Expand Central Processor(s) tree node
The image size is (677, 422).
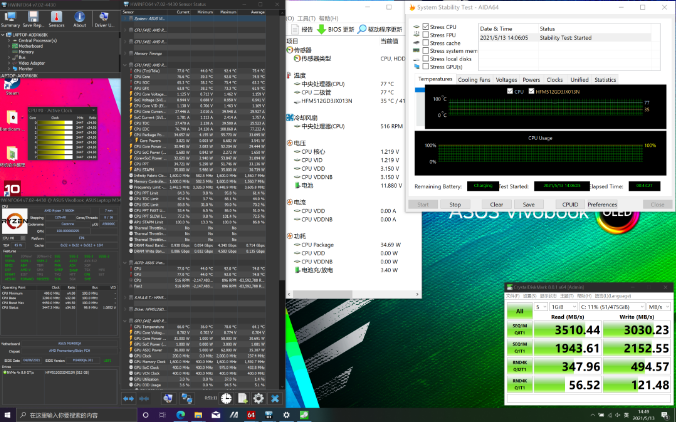(9, 38)
